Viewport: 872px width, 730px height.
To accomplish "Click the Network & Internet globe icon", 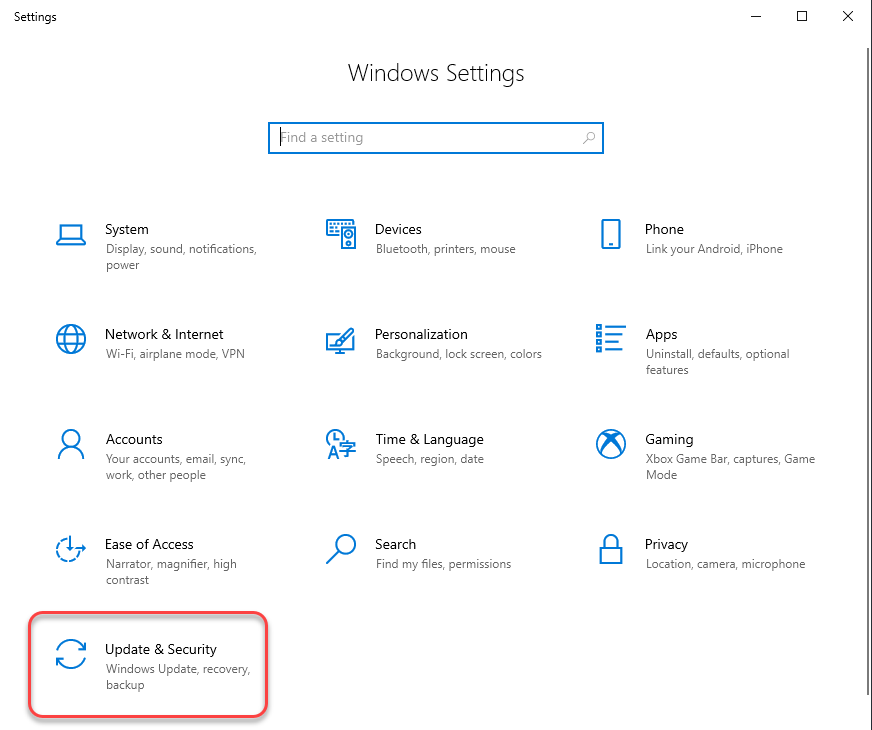I will tap(71, 339).
